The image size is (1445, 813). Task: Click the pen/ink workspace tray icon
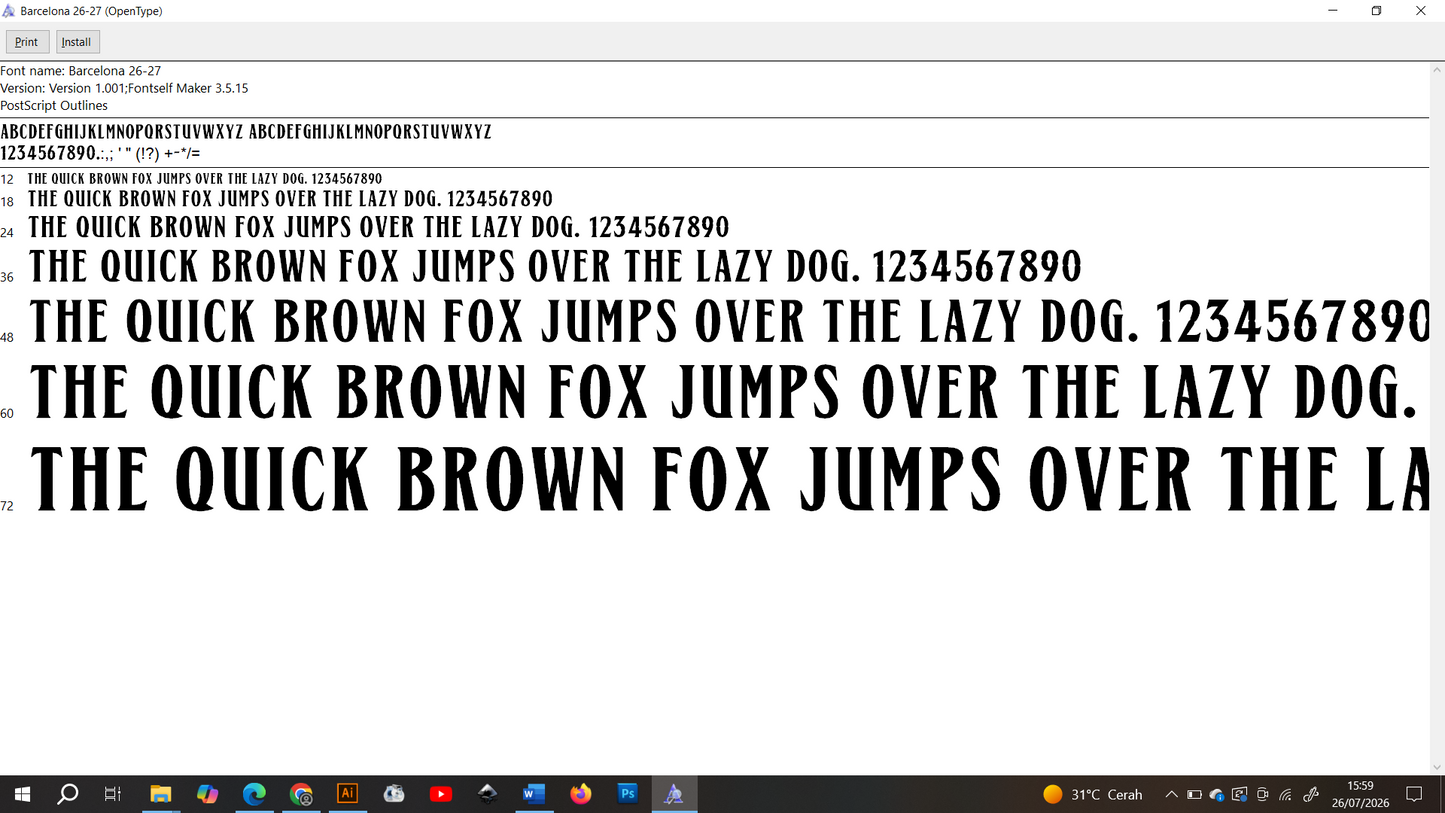click(x=1311, y=794)
